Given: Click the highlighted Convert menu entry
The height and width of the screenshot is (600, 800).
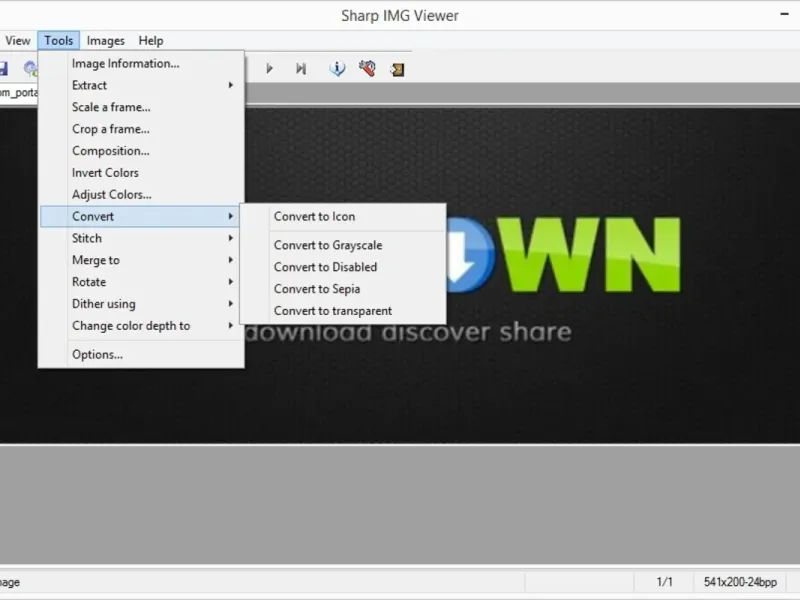Looking at the screenshot, I should point(141,216).
